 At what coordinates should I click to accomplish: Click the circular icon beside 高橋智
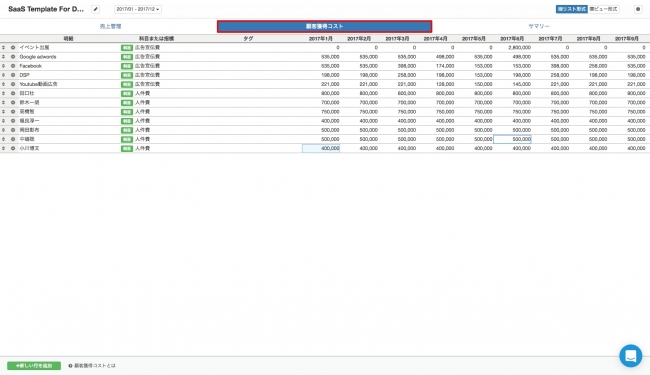13,111
